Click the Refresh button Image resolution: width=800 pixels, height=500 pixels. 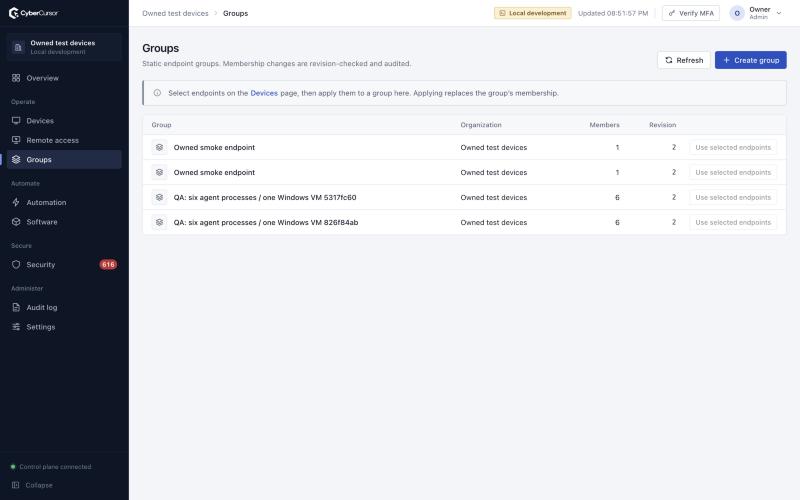point(684,60)
